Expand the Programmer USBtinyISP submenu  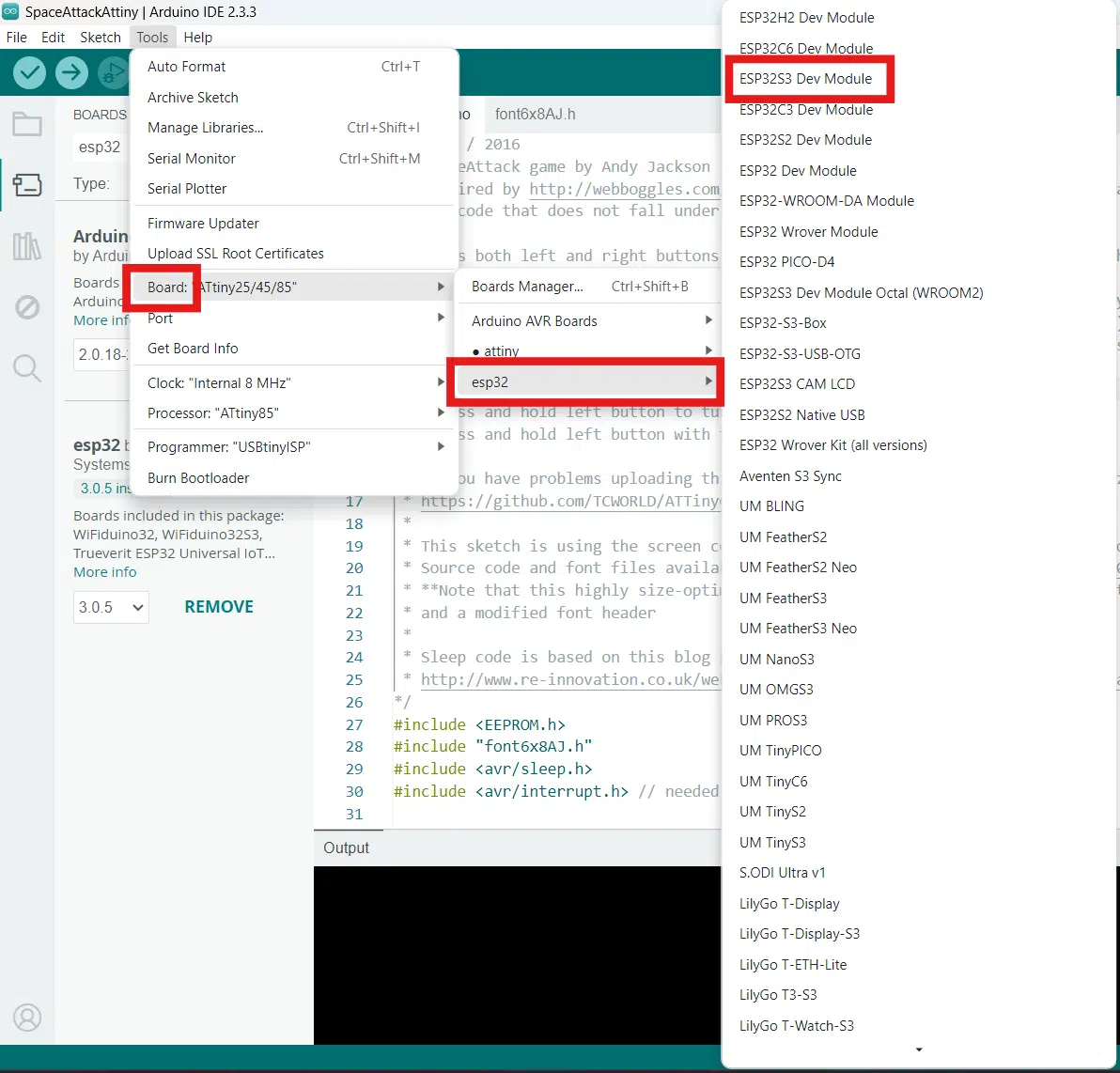[x=295, y=446]
